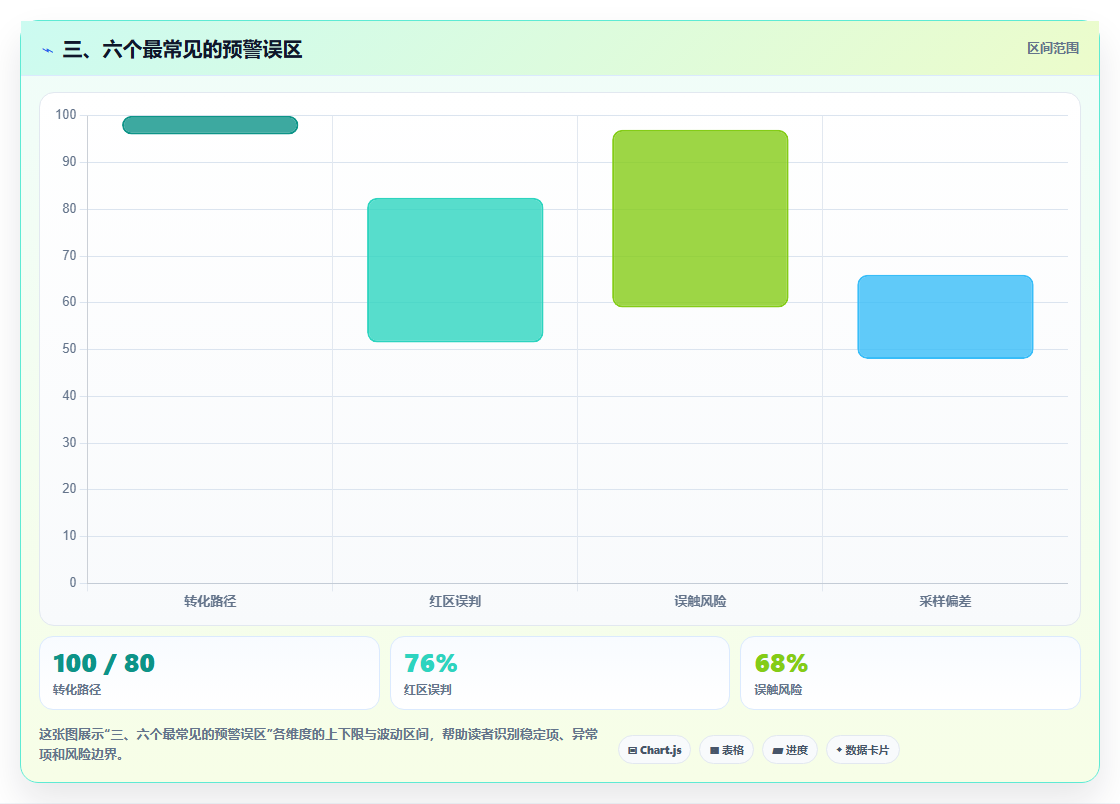The width and height of the screenshot is (1120, 804).
Task: Click the chart description paragraph
Action: (x=319, y=744)
